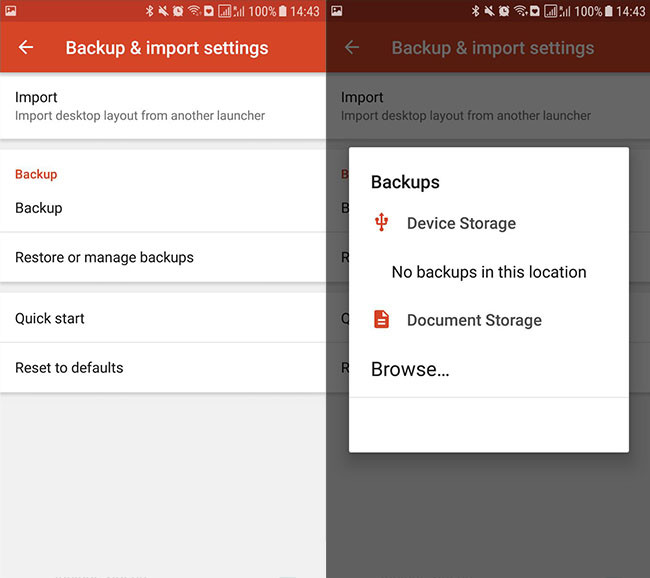The width and height of the screenshot is (650, 578).
Task: Tap the image notification icon at top left
Action: (10, 11)
